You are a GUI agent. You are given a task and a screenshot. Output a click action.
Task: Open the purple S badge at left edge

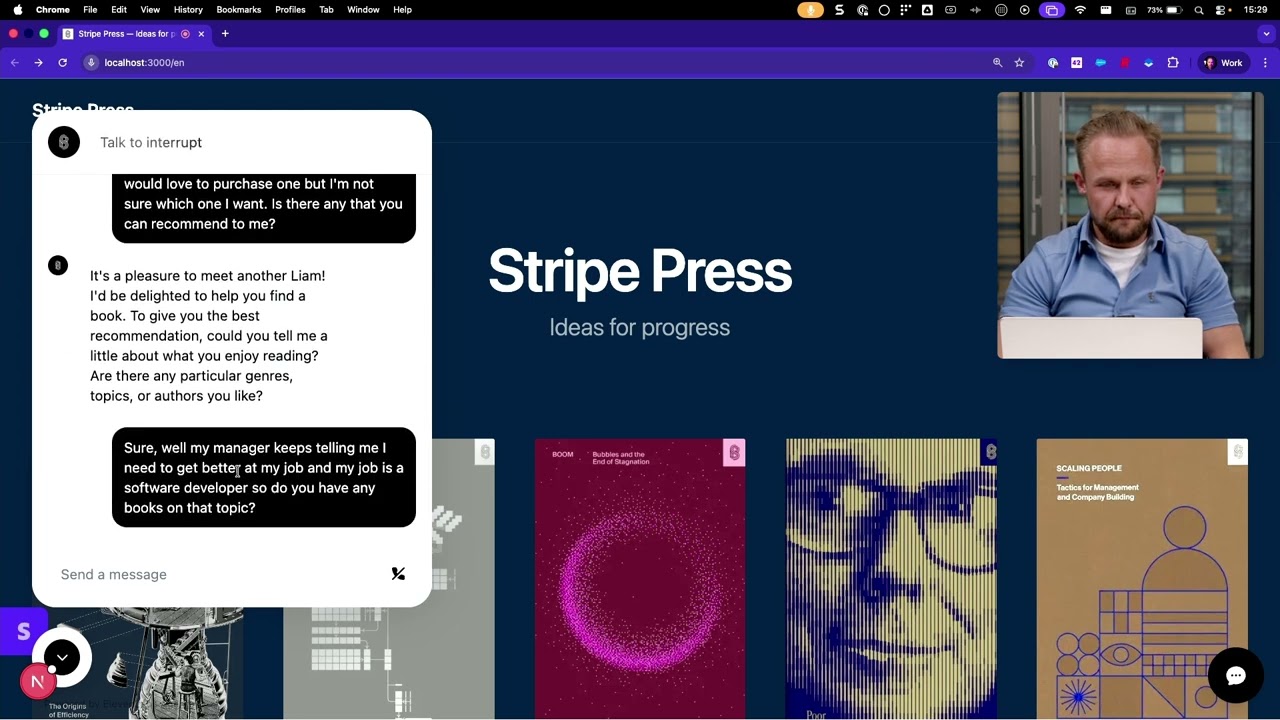[x=23, y=632]
